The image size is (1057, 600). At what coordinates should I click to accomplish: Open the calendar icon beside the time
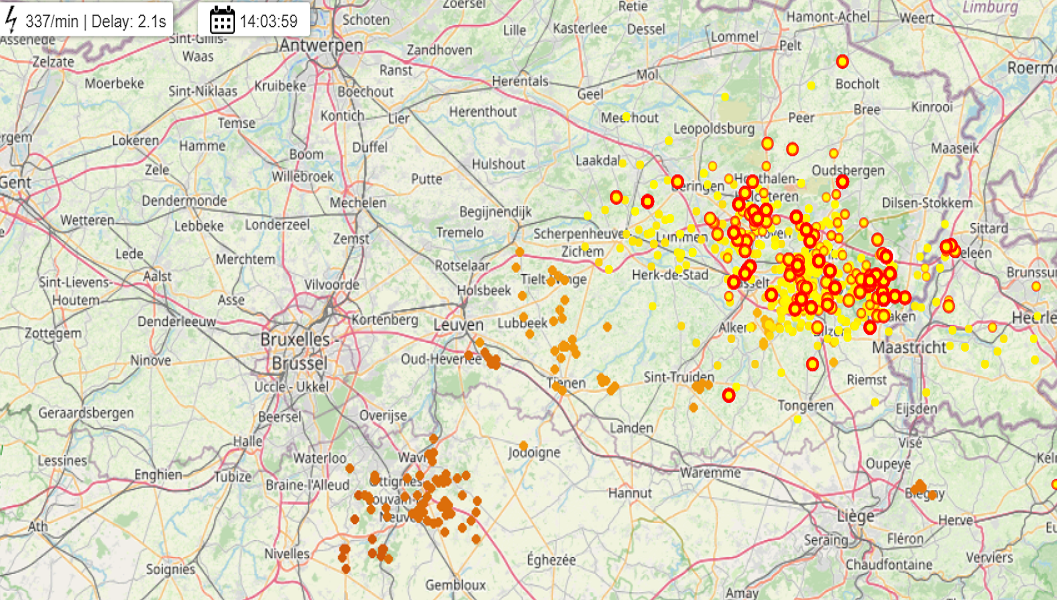tap(222, 20)
